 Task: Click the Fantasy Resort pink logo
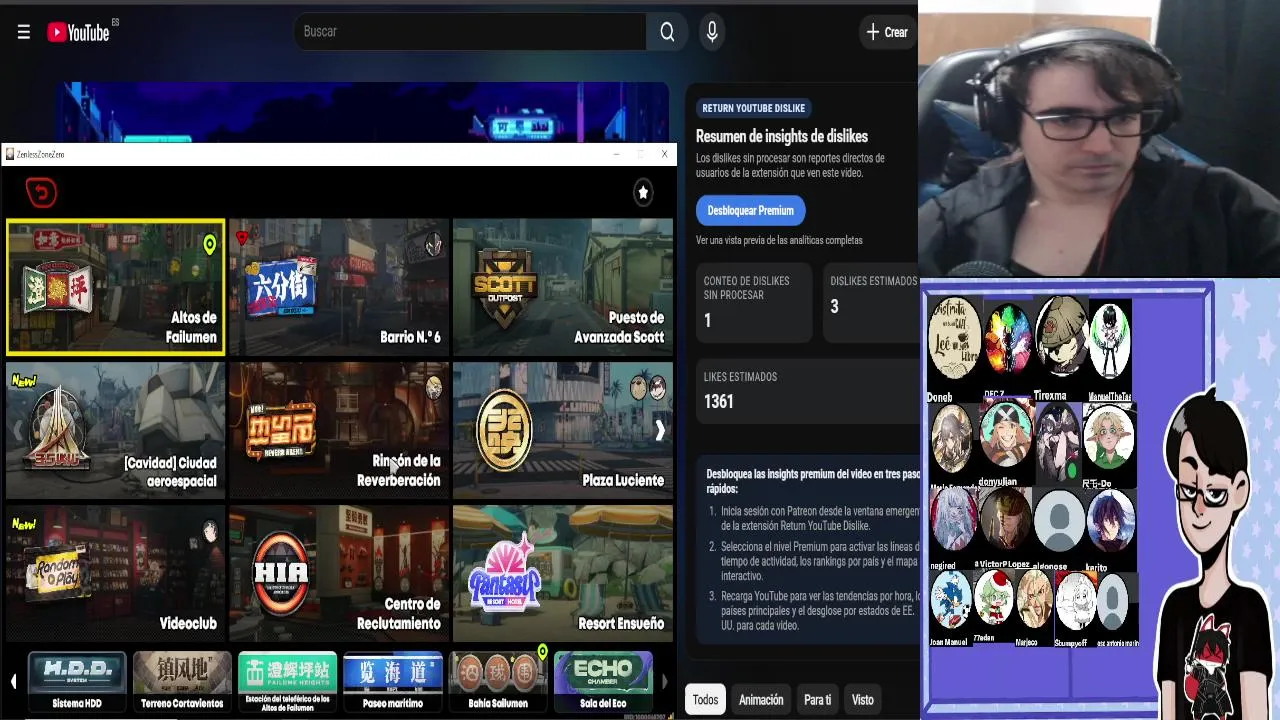504,574
